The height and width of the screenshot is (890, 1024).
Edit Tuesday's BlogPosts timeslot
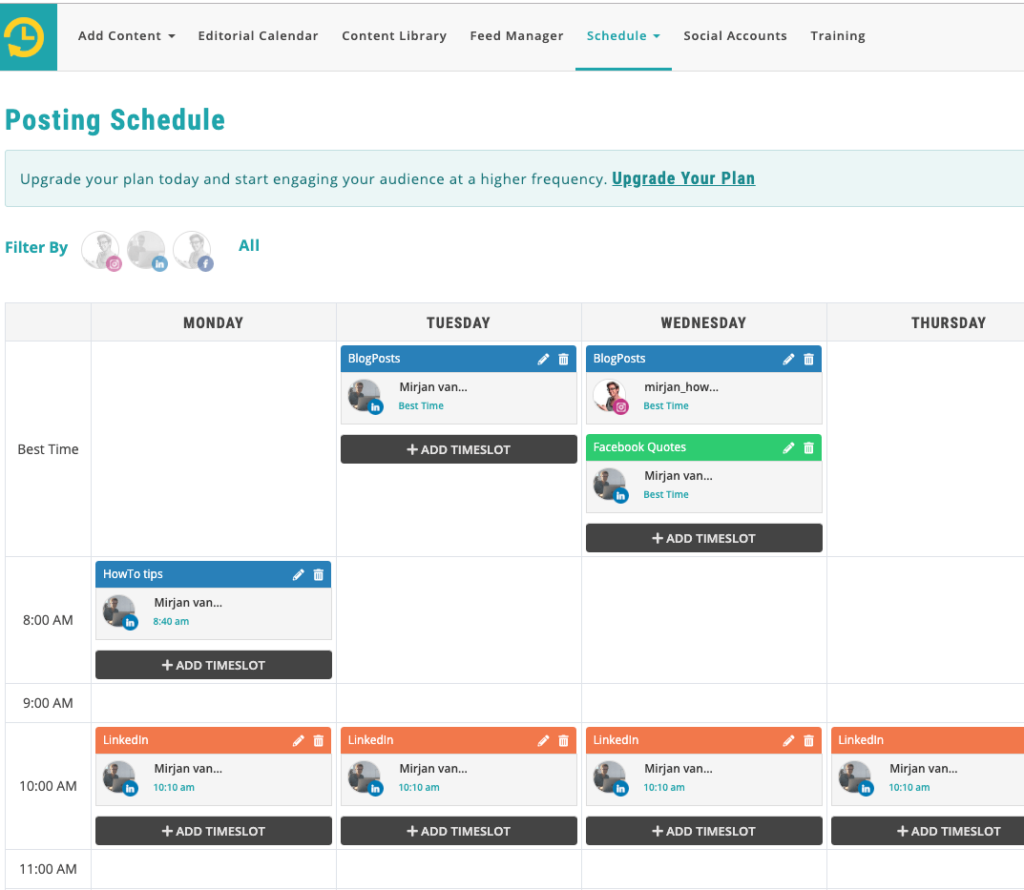(543, 359)
